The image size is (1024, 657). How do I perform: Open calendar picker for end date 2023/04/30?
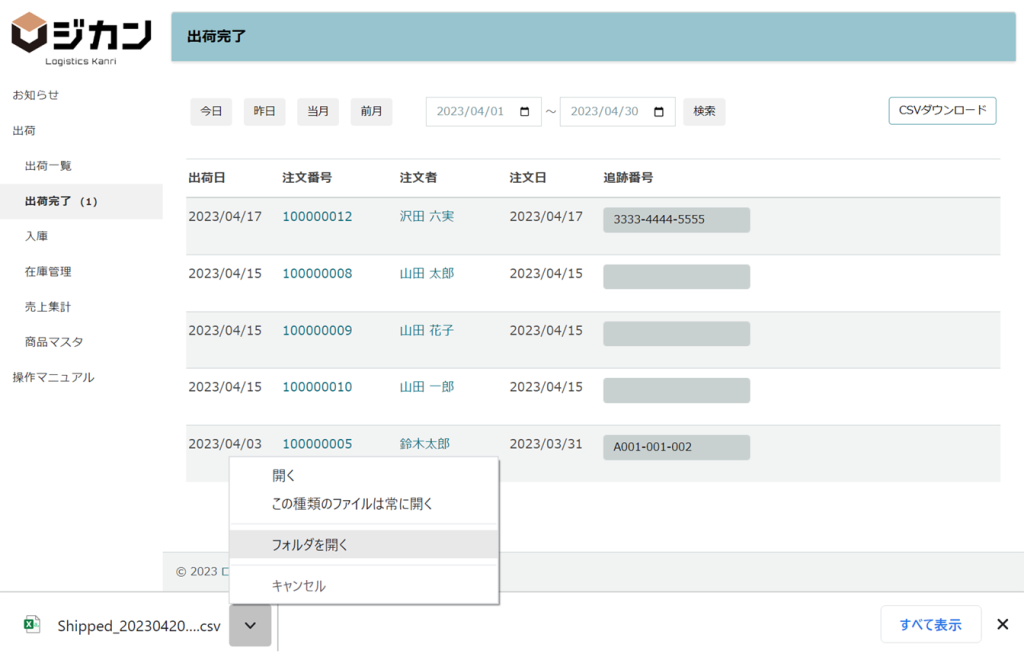[x=659, y=112]
